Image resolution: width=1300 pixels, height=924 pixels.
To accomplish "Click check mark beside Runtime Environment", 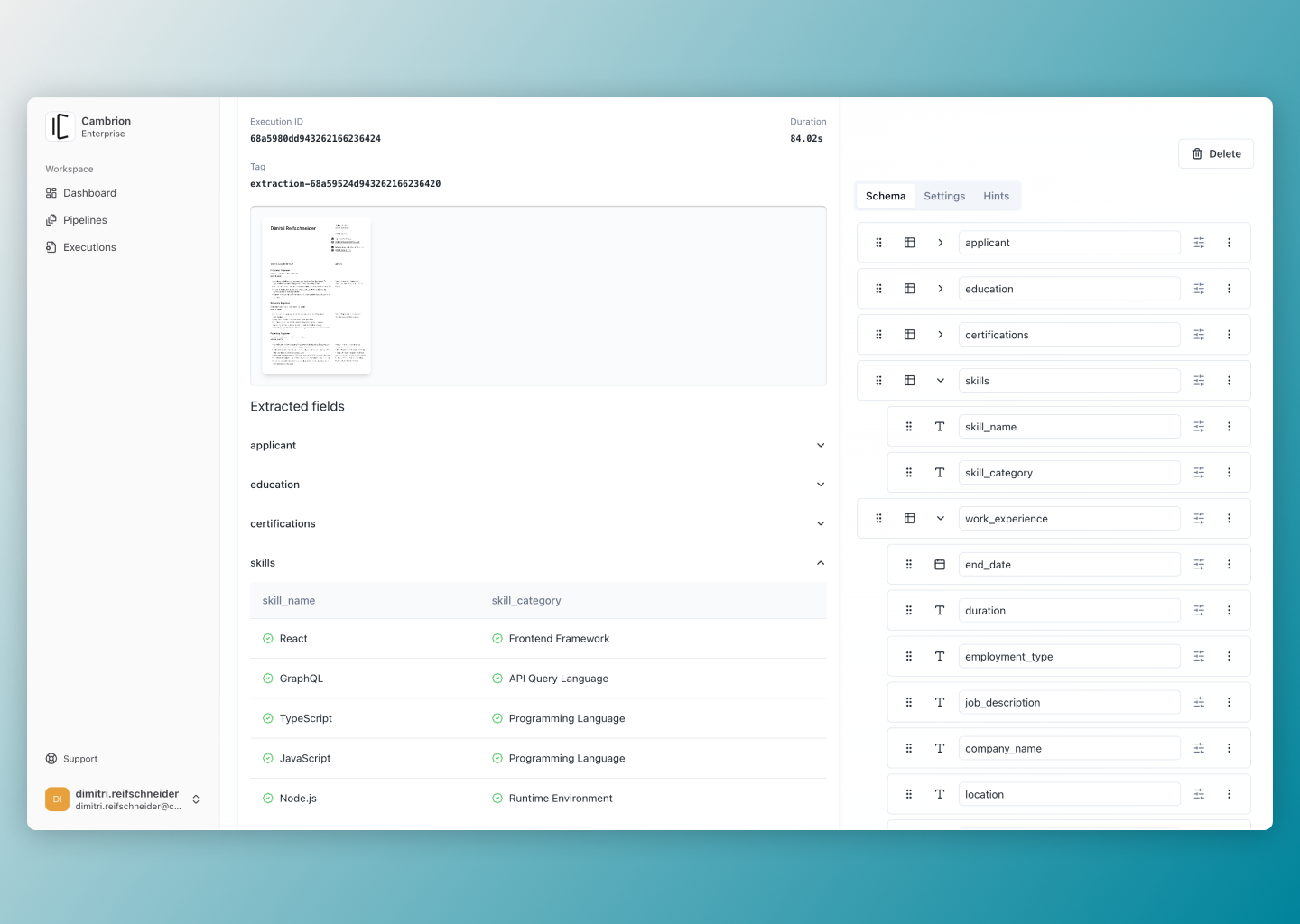I will [497, 799].
